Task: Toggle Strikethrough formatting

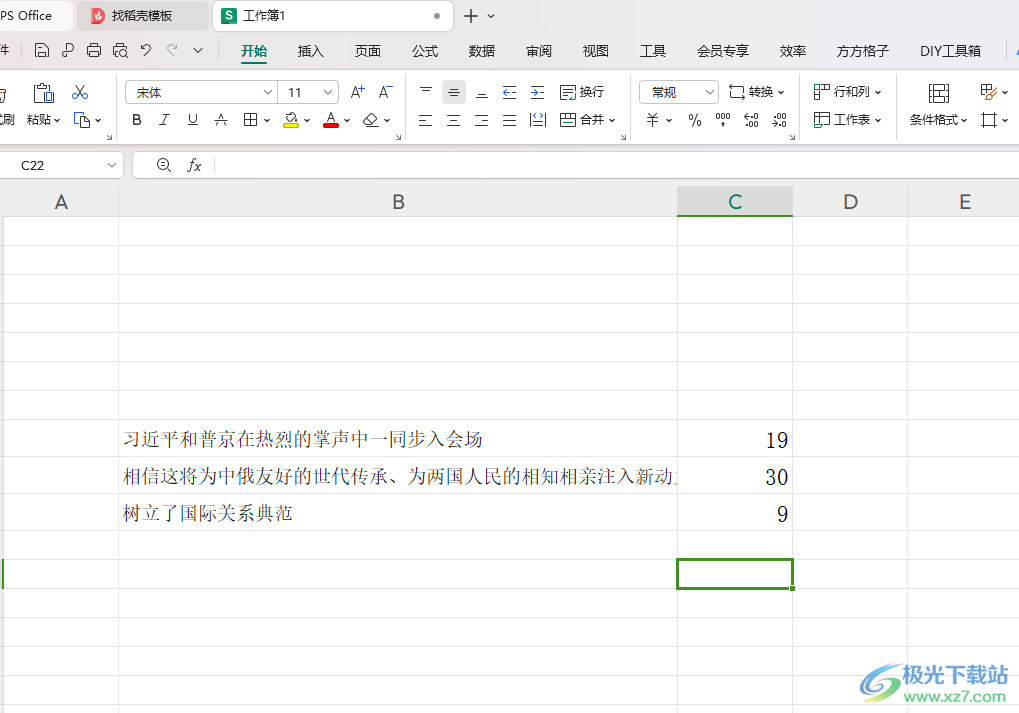Action: [221, 120]
